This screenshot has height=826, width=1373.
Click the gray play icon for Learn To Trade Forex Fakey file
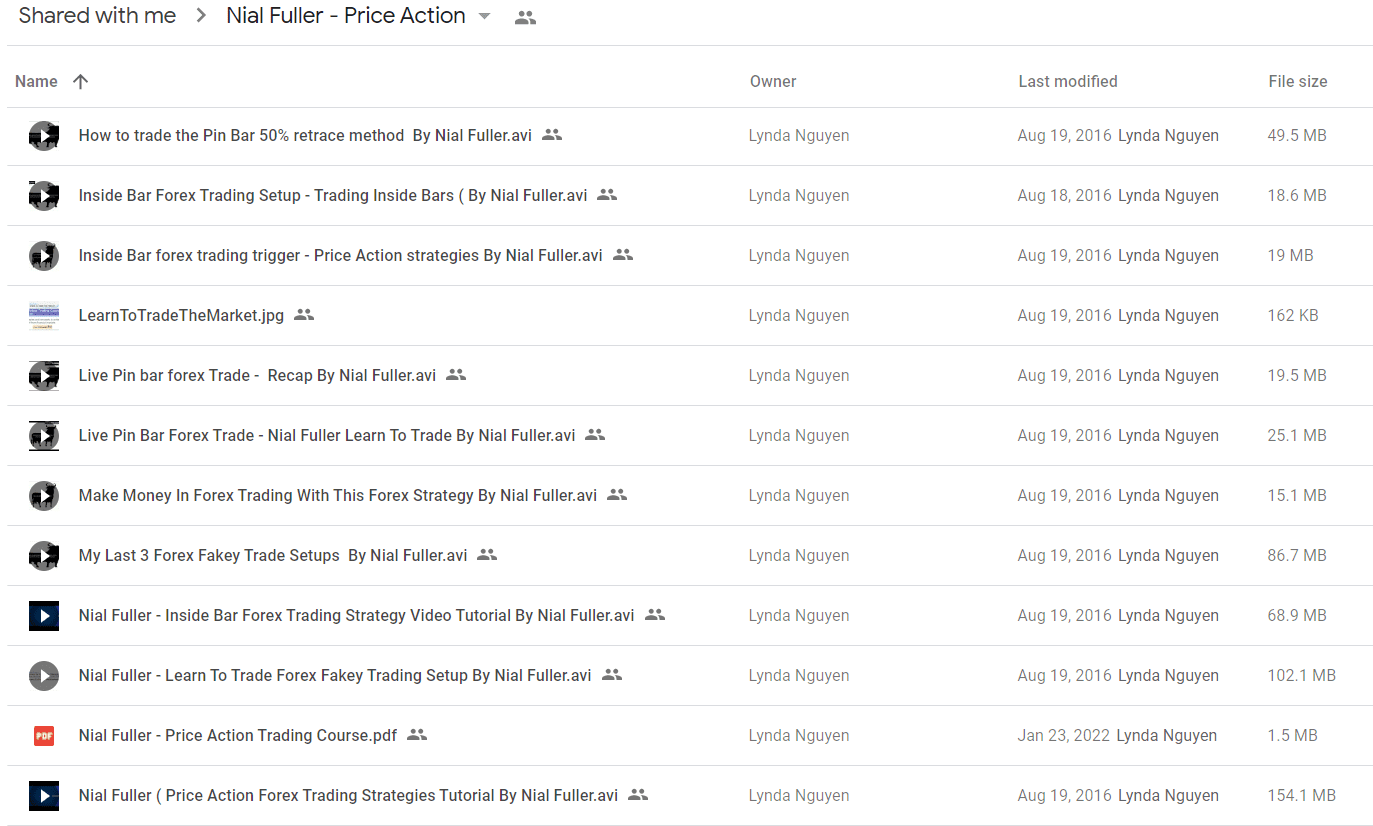coord(44,676)
